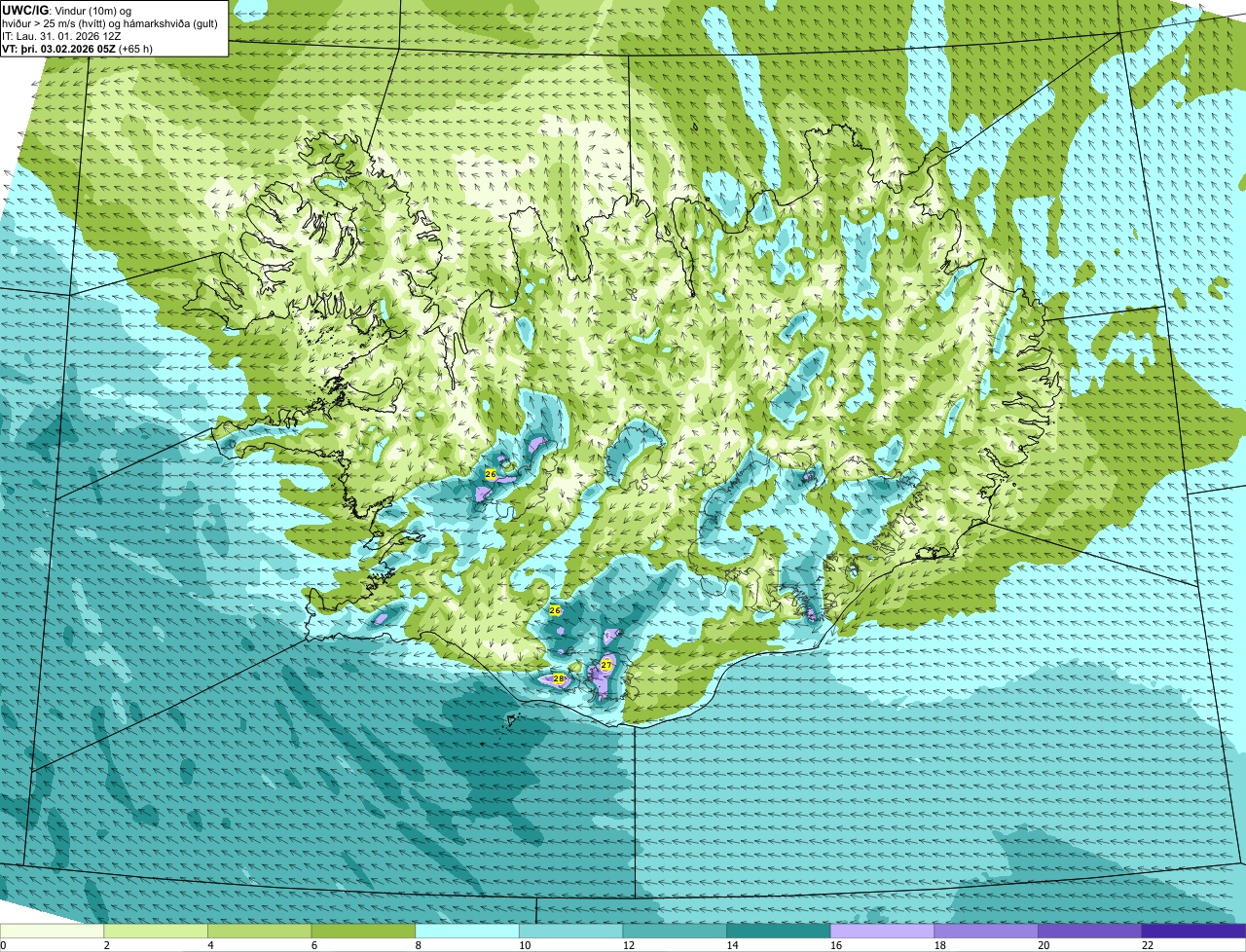The image size is (1246, 952).
Task: Click the 16–18 m/s lavender legend swatch
Action: (882, 931)
